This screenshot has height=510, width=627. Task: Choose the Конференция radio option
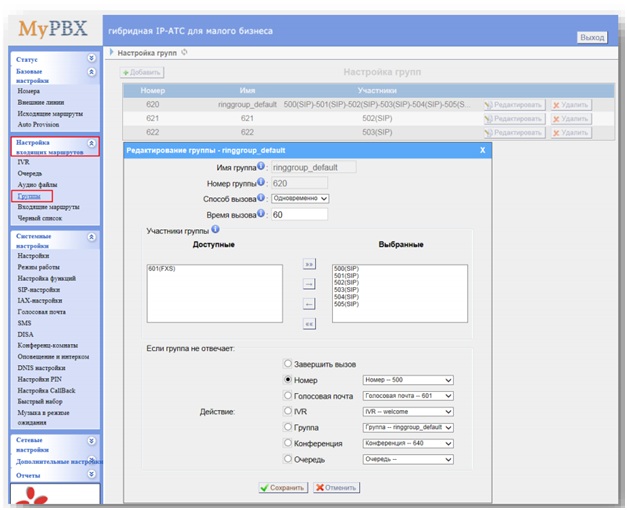pos(290,442)
